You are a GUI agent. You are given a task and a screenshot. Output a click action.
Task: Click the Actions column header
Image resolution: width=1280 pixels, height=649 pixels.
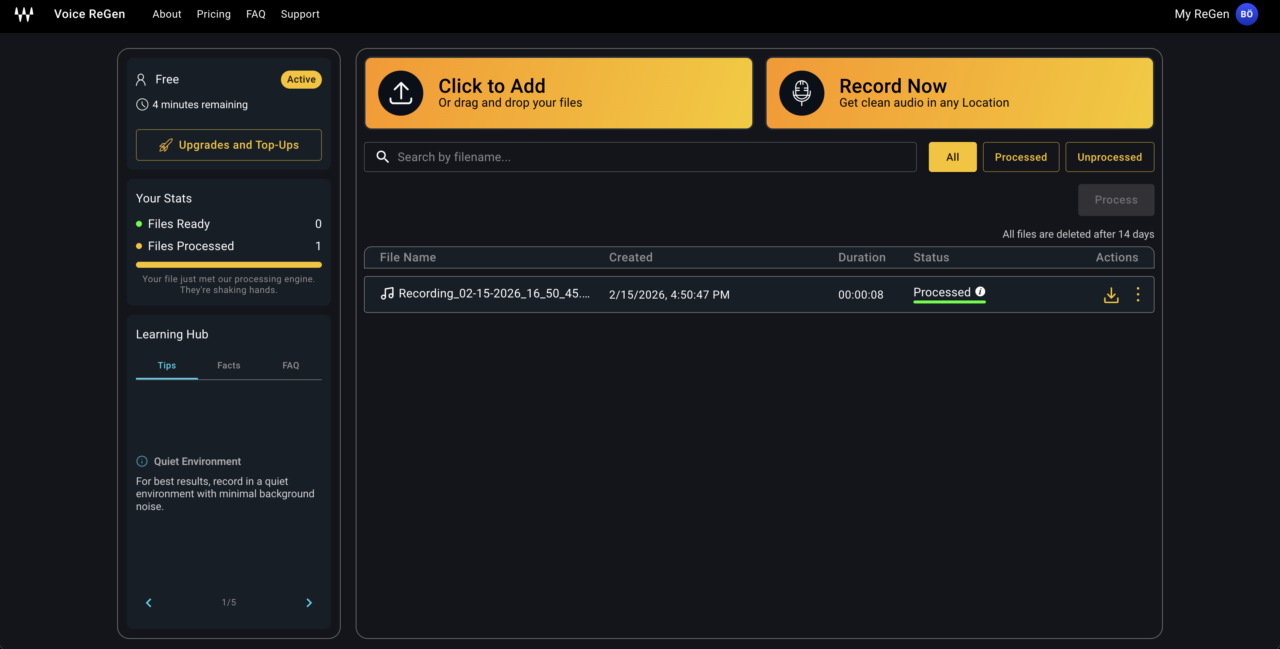click(x=1117, y=257)
